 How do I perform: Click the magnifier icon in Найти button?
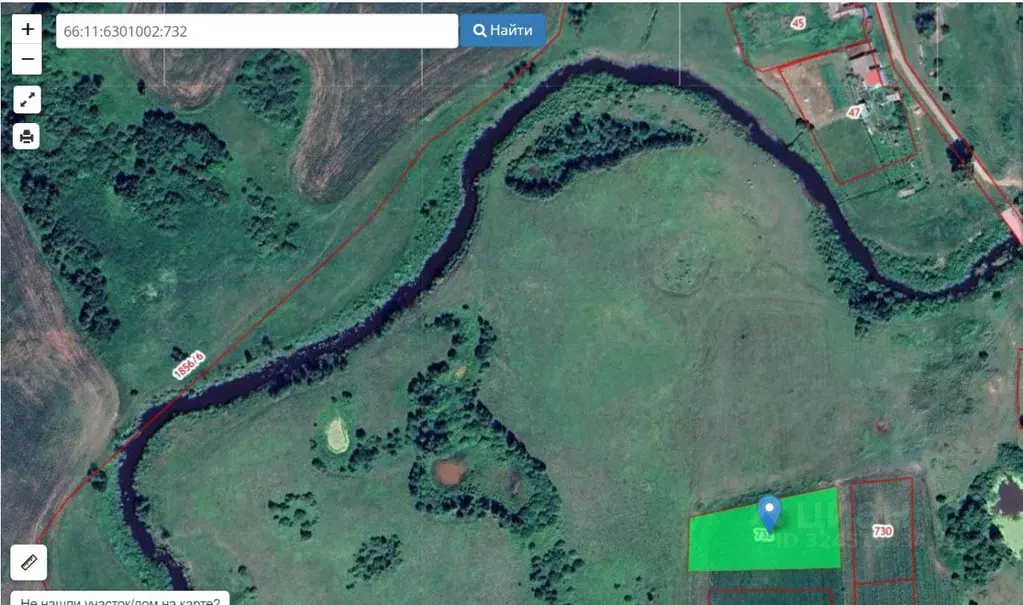[x=480, y=31]
